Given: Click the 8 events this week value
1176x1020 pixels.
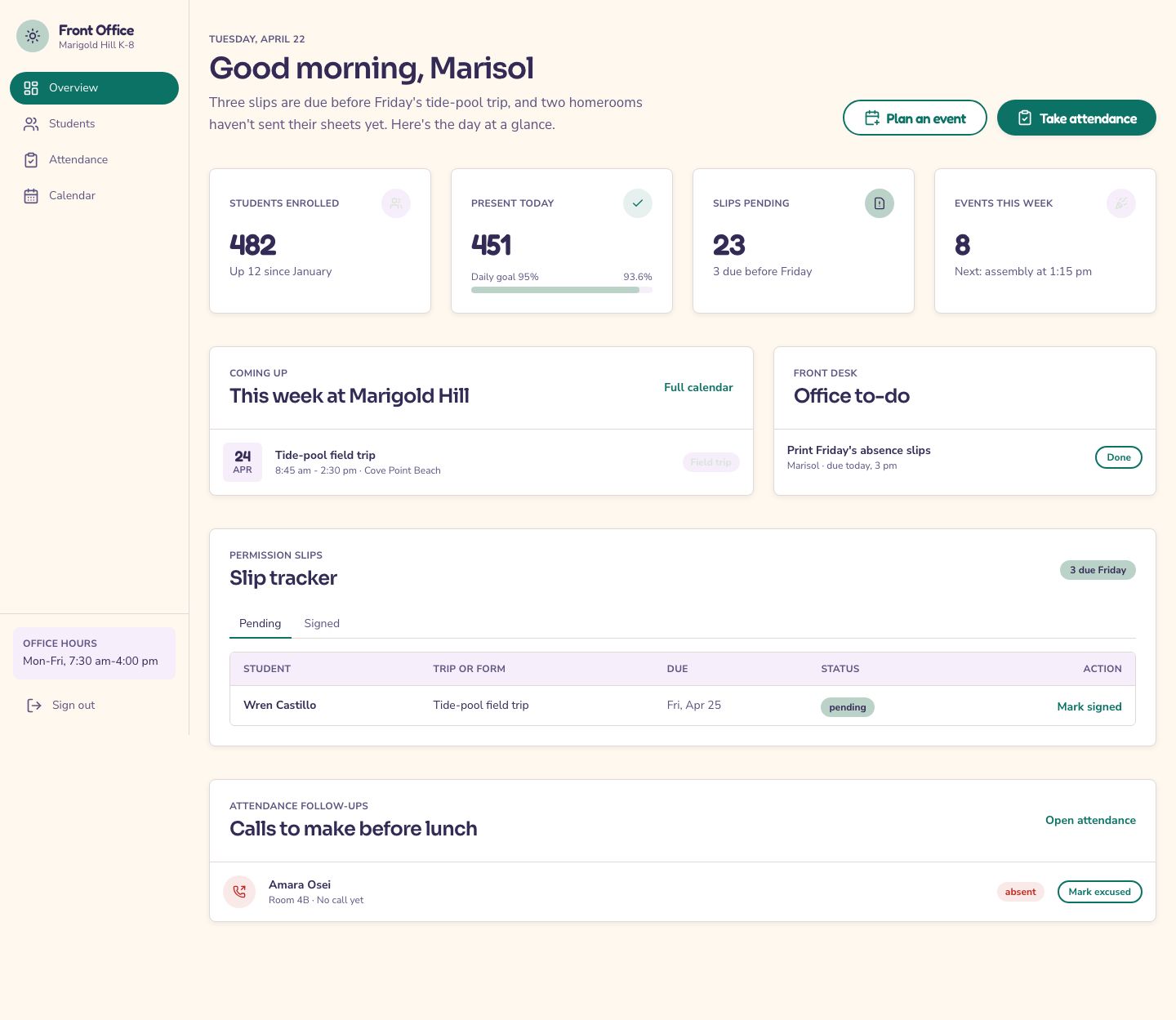Looking at the screenshot, I should pyautogui.click(x=963, y=245).
